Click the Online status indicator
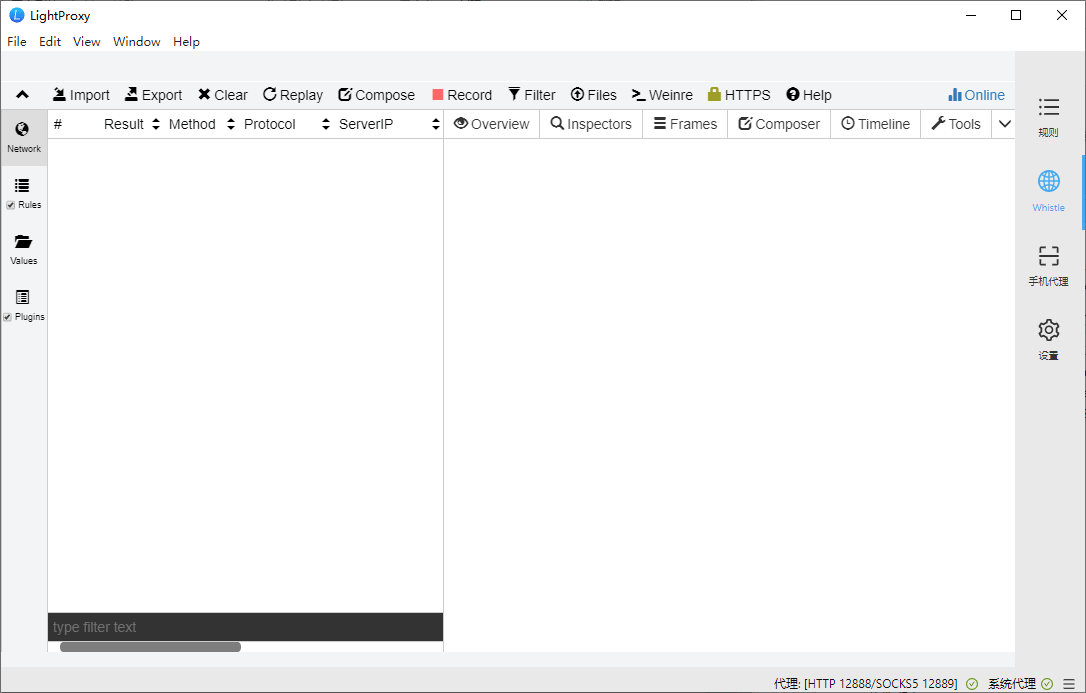The image size is (1086, 693). click(977, 95)
